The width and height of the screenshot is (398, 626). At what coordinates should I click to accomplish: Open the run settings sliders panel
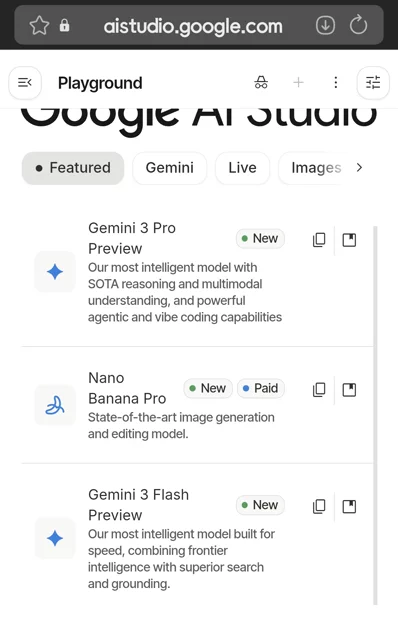point(373,83)
